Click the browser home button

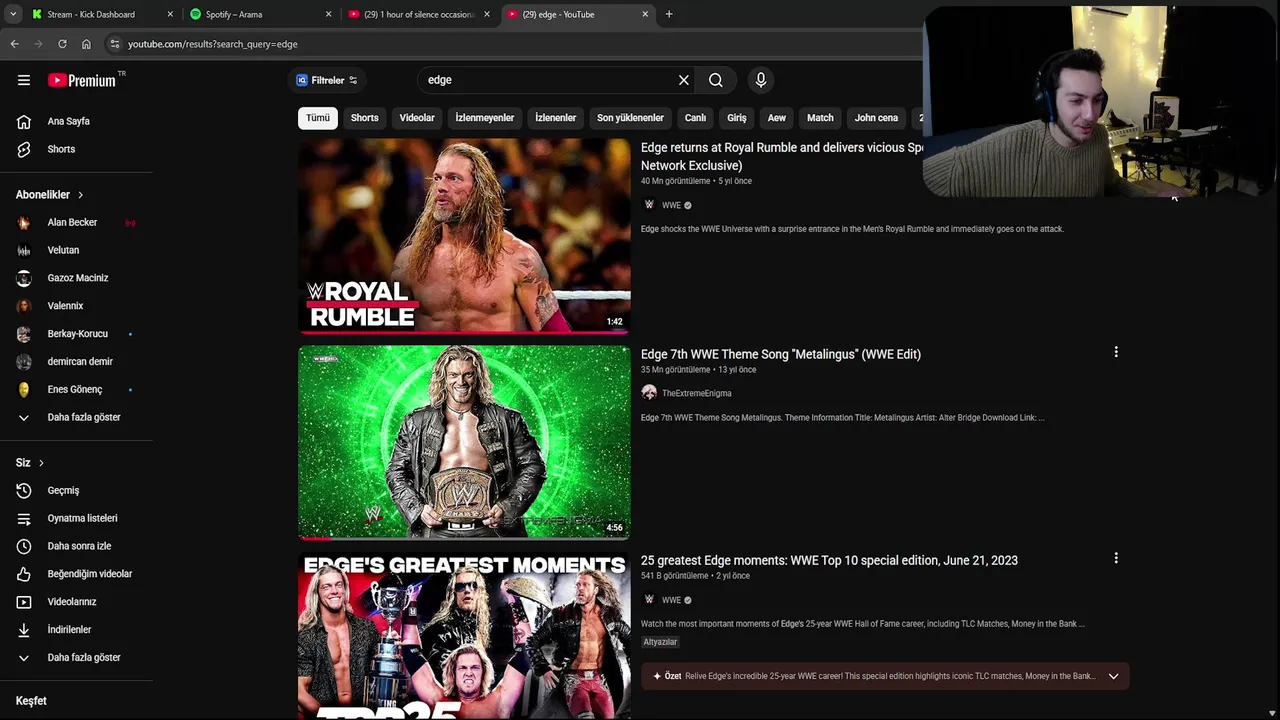click(86, 44)
